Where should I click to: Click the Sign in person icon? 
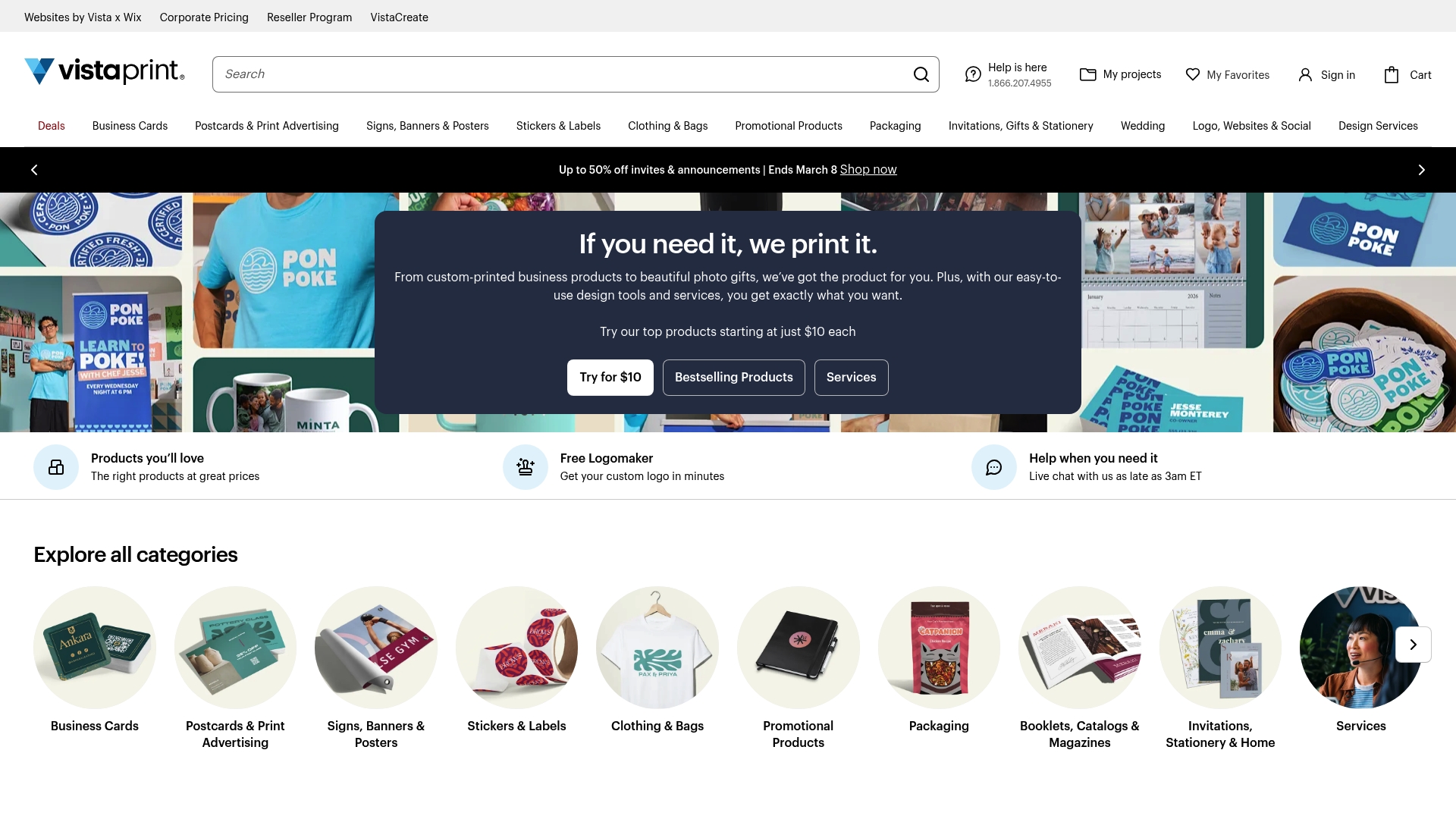[x=1305, y=74]
